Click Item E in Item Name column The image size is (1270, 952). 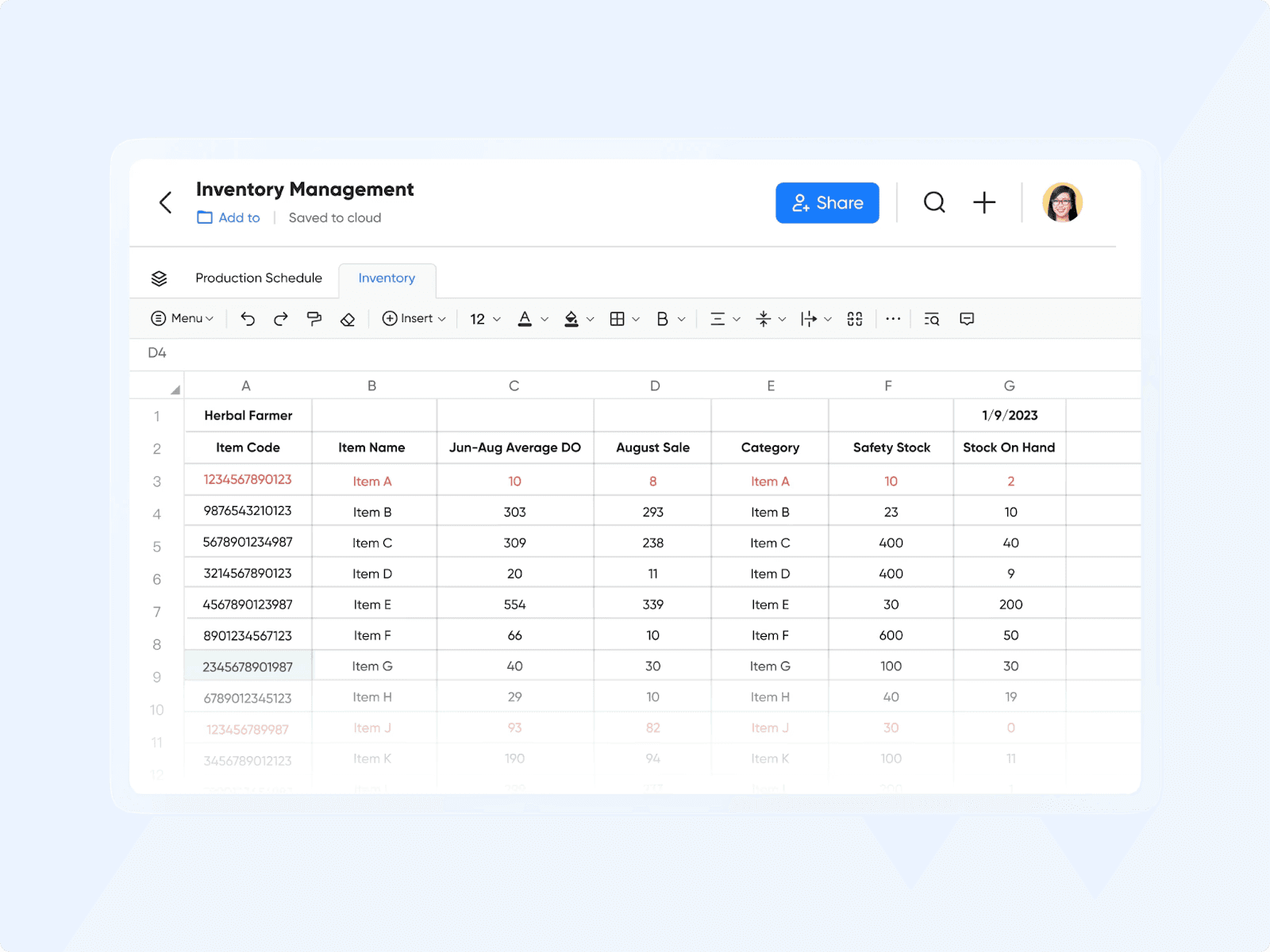[x=372, y=605]
